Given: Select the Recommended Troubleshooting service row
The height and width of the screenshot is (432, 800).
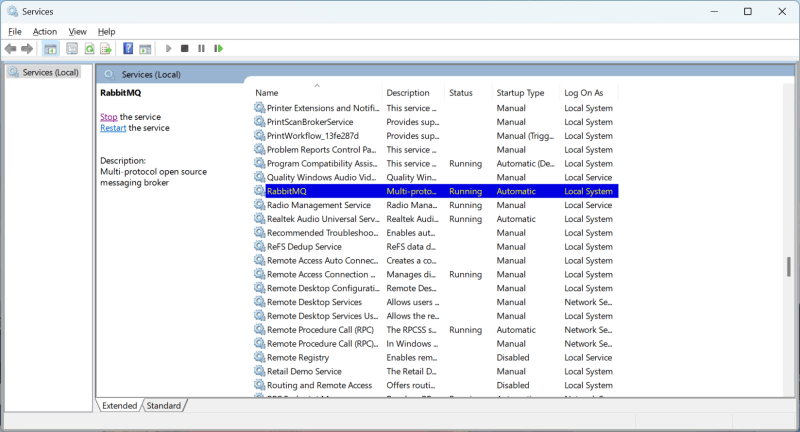Looking at the screenshot, I should pos(436,233).
